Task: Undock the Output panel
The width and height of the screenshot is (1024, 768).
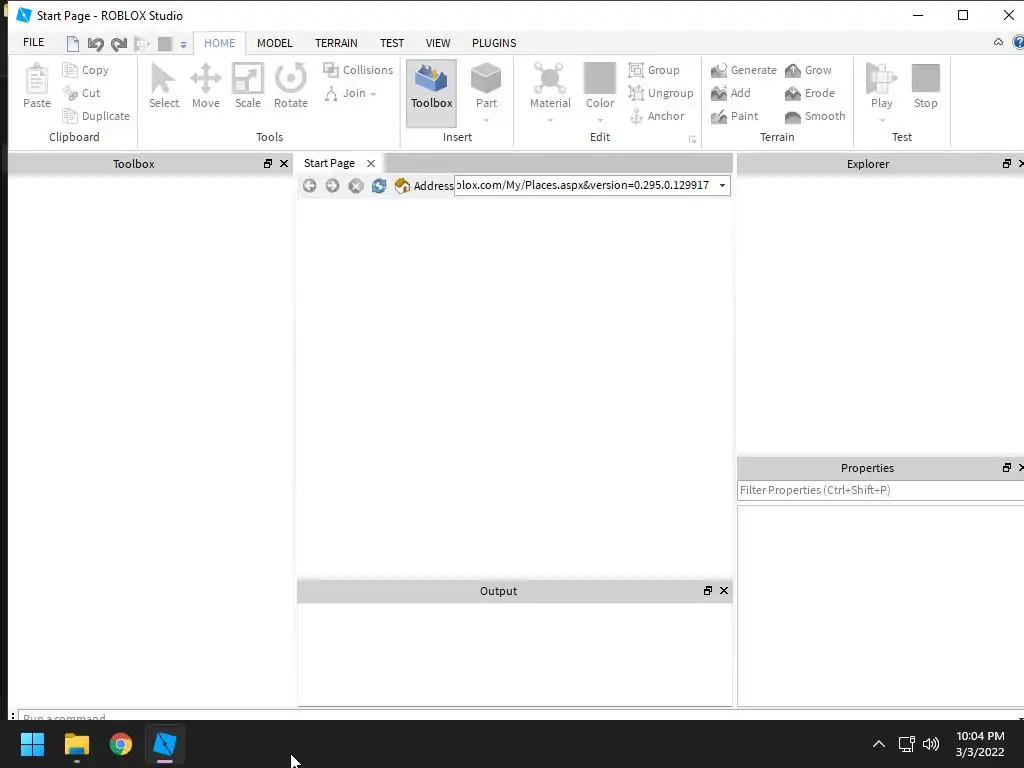Action: [707, 590]
